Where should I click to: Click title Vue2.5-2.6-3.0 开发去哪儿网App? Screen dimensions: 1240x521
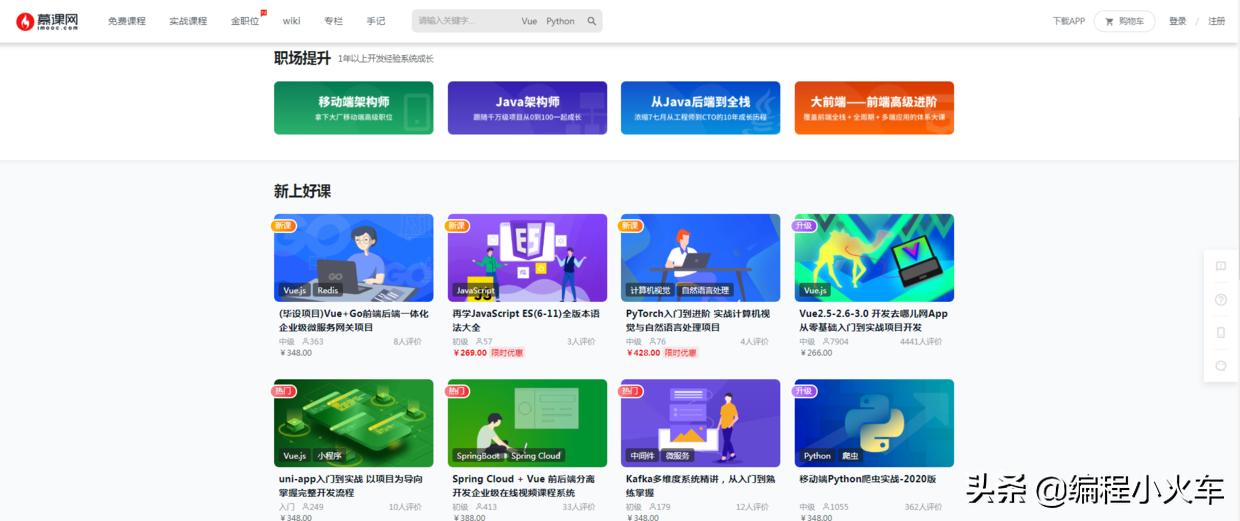point(874,320)
